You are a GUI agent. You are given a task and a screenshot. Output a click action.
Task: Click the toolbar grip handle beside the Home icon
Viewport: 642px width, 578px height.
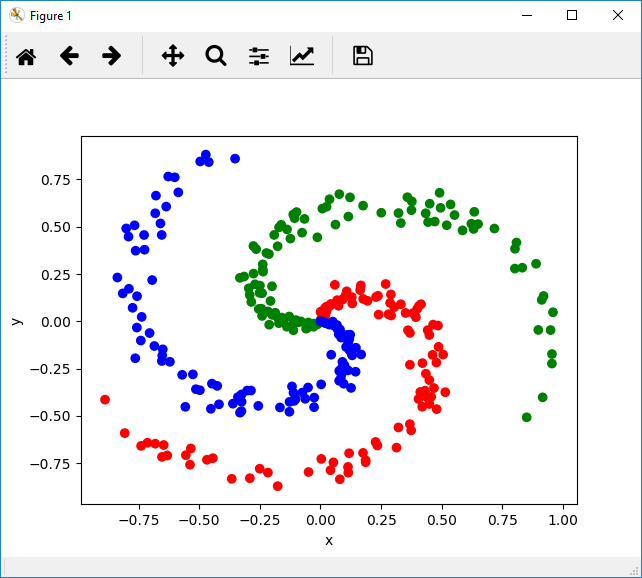tap(6, 55)
